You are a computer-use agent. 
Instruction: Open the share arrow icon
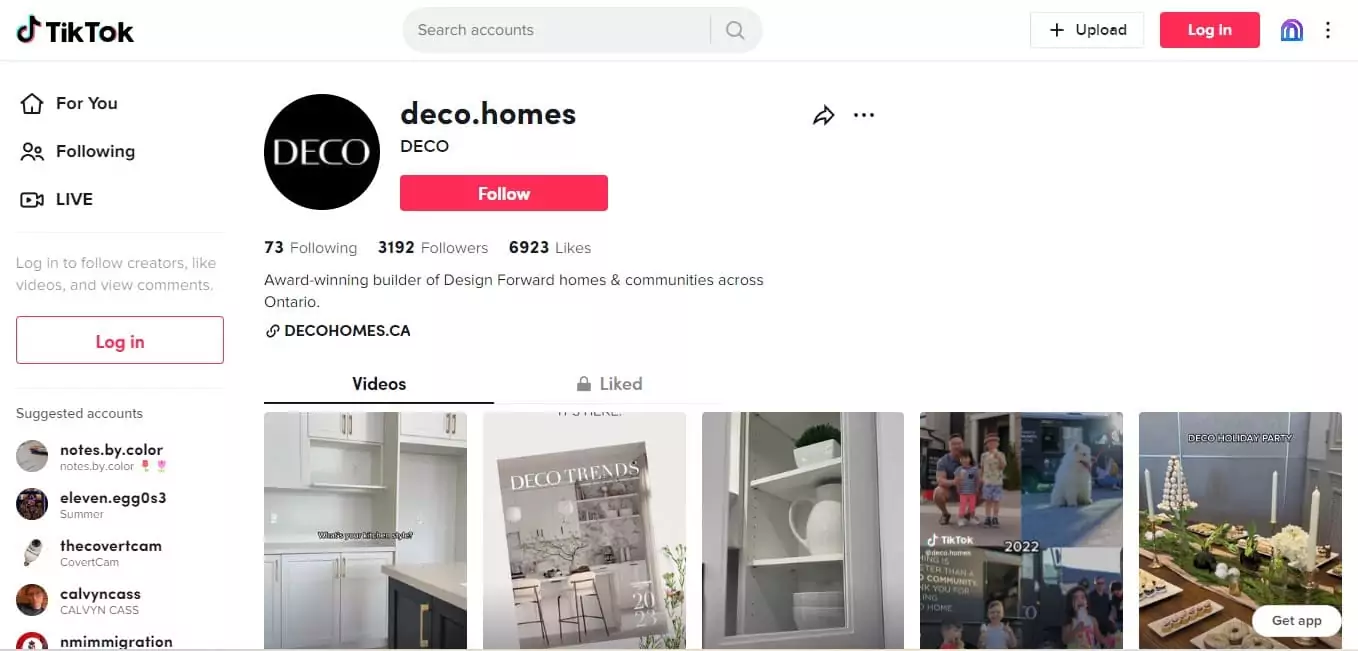(x=823, y=116)
